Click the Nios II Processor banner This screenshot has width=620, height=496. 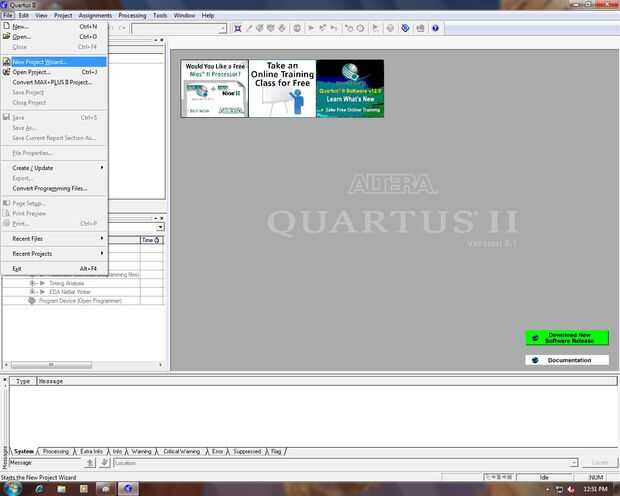[214, 88]
